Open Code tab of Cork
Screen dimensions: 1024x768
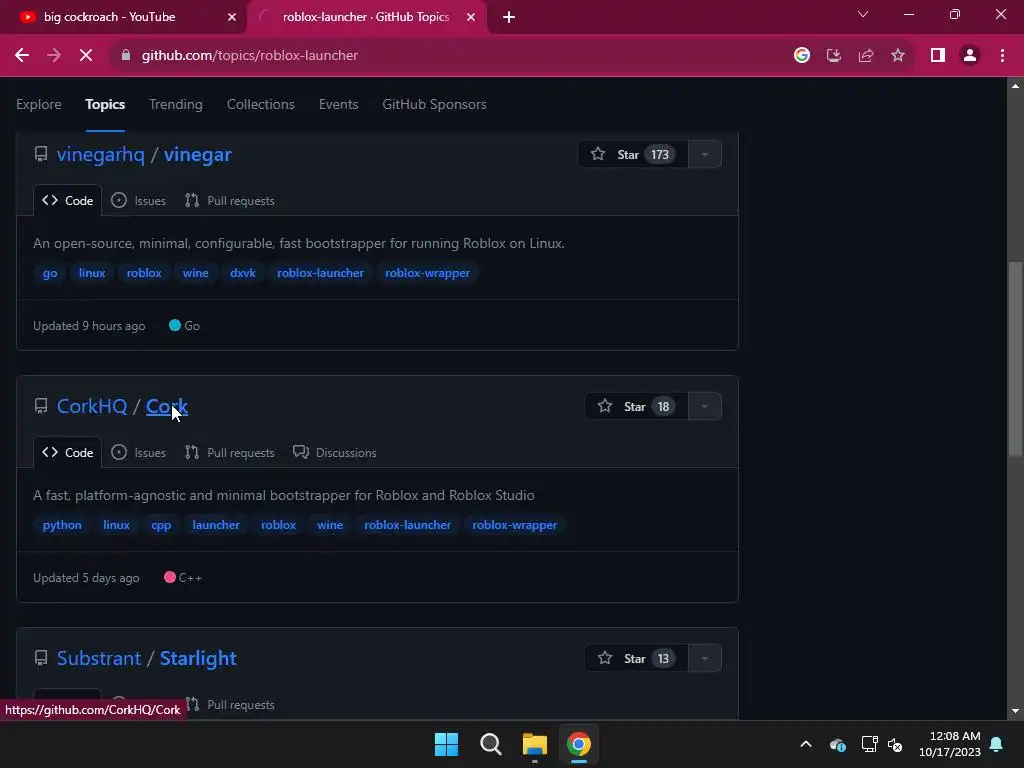[67, 453]
